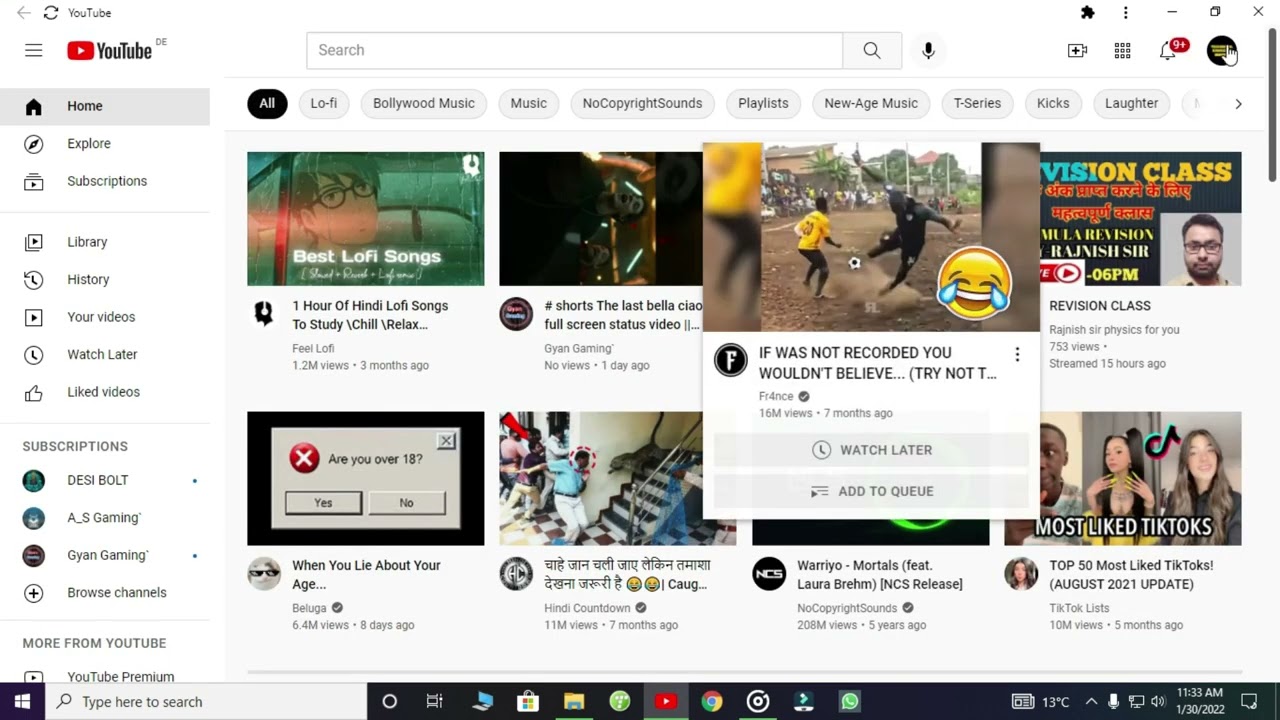Open the hamburger guide menu
1280x720 pixels.
34,50
